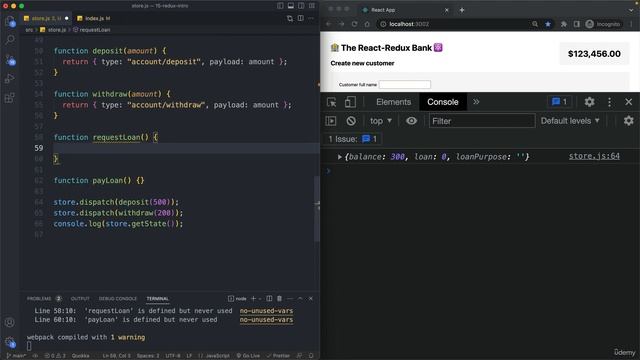Viewport: 640px width, 360px height.
Task: Click the split editor icon in editor toolbar
Action: click(x=300, y=18)
